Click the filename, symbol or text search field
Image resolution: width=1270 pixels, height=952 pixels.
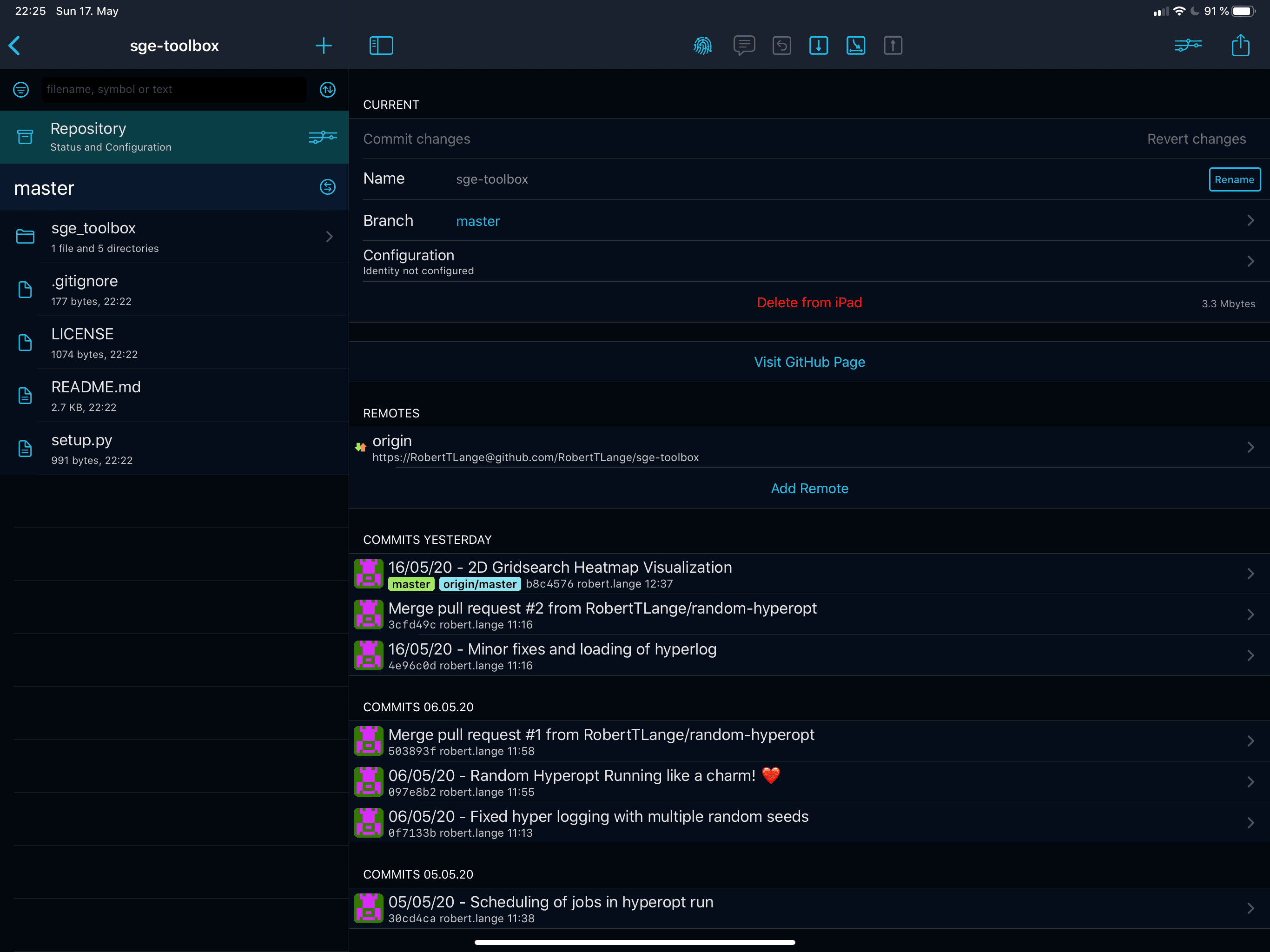[x=174, y=90]
